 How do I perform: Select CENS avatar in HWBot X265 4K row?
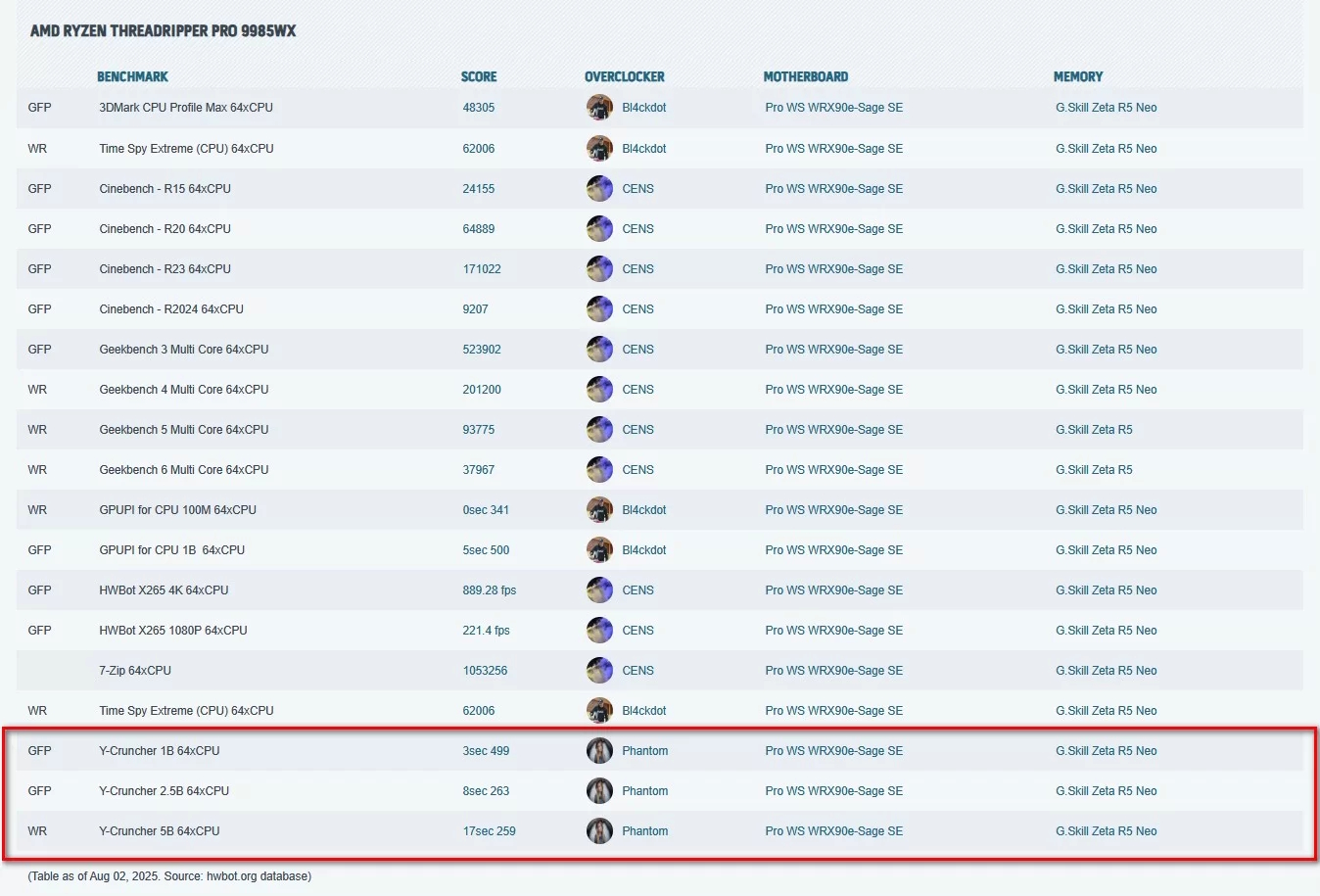(599, 590)
